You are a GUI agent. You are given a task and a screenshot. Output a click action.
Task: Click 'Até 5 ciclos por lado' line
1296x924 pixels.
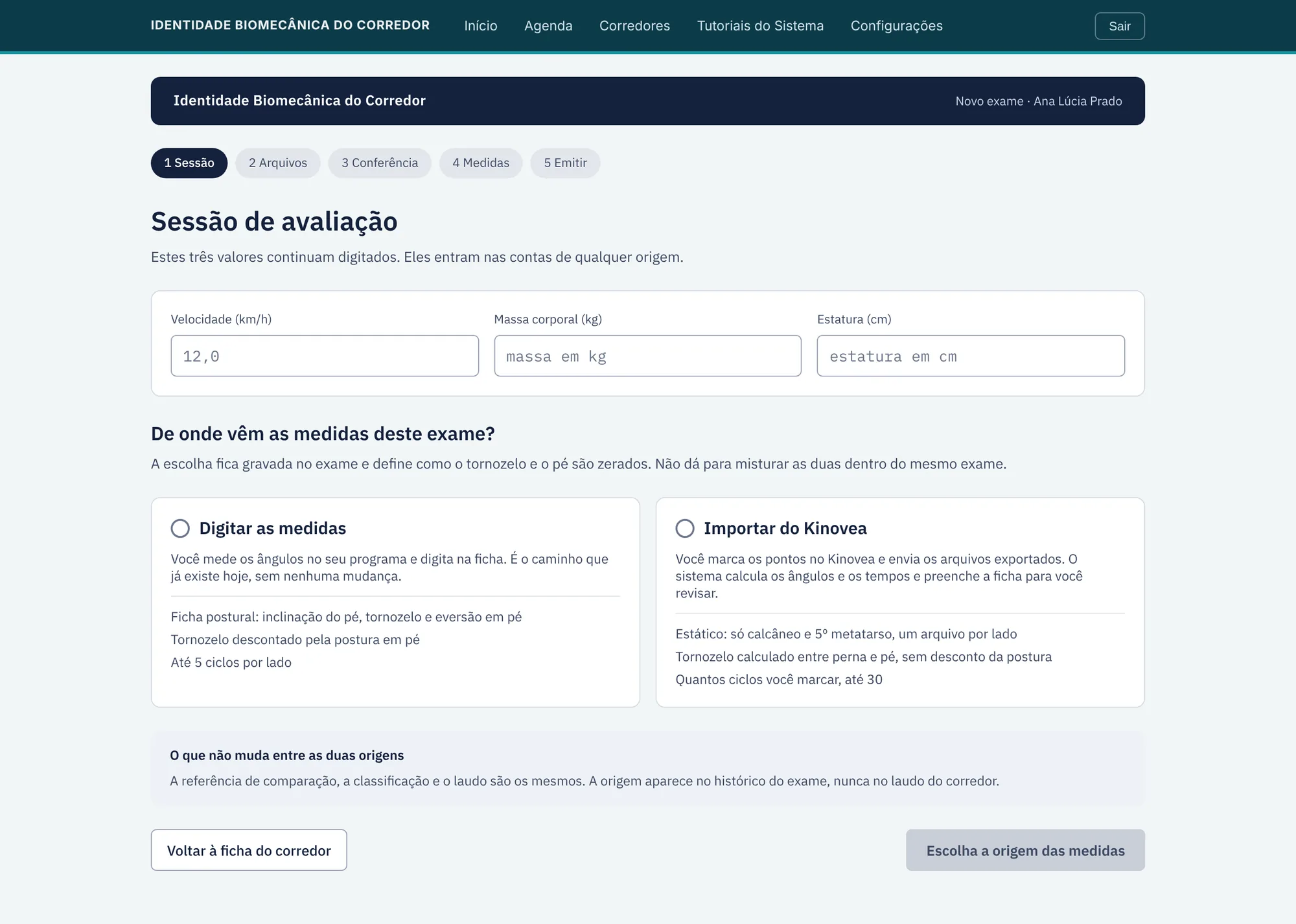click(231, 662)
